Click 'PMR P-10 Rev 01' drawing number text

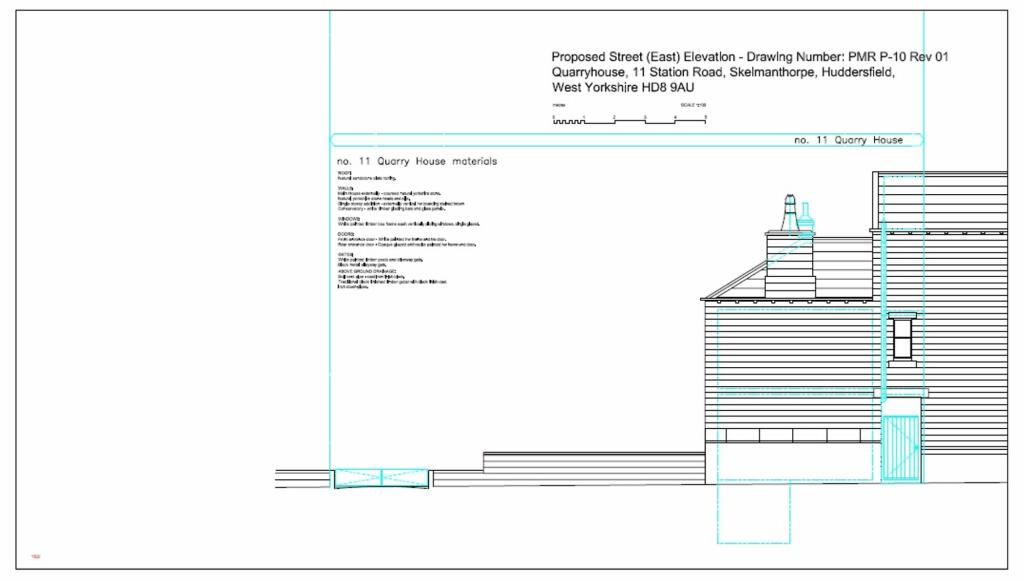point(897,57)
